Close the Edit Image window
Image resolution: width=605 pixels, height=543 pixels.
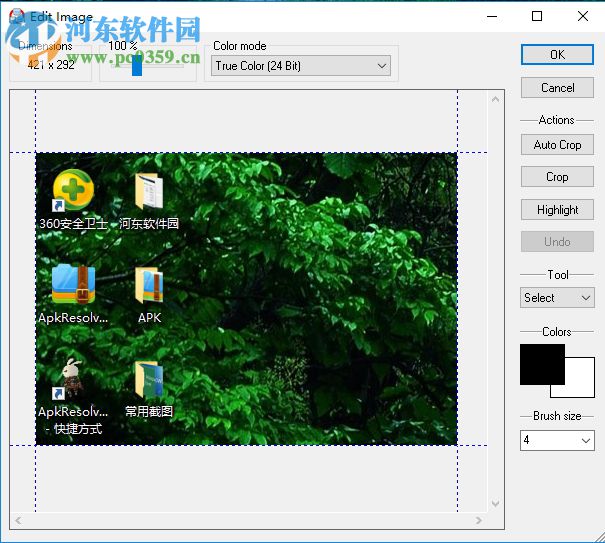coord(583,16)
